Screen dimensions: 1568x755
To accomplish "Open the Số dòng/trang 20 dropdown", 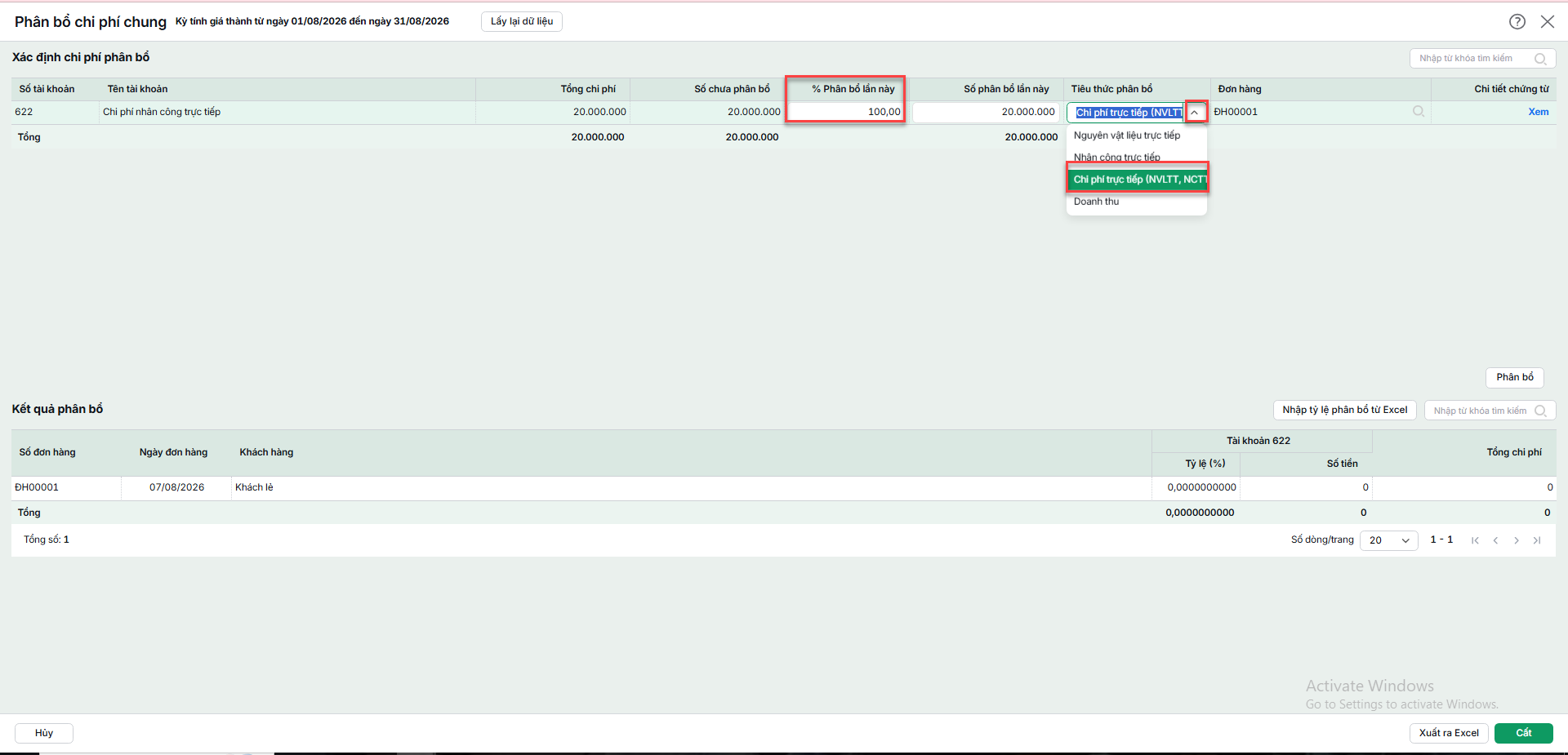I will point(1388,540).
